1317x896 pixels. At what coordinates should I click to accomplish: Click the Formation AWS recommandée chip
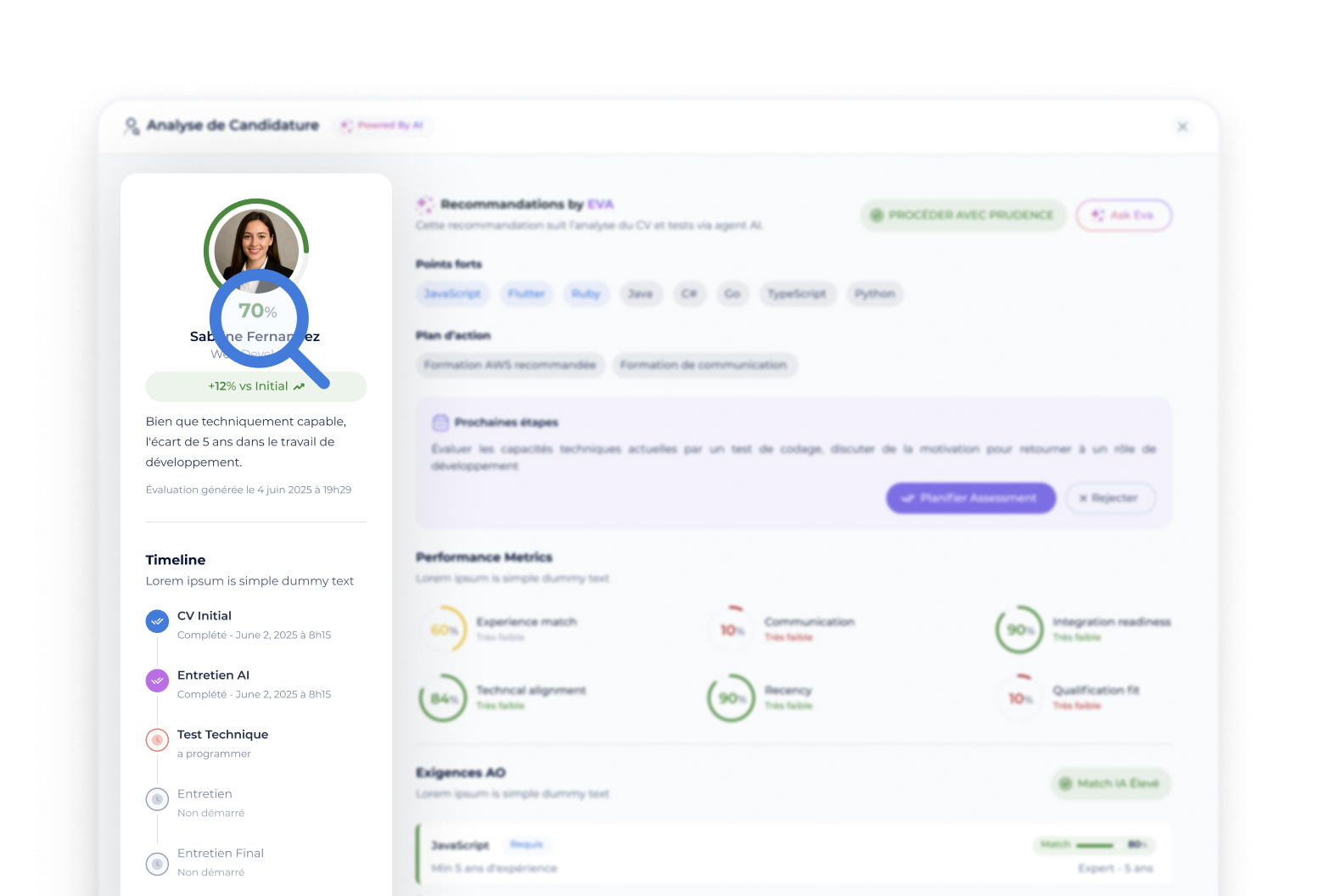coord(510,365)
